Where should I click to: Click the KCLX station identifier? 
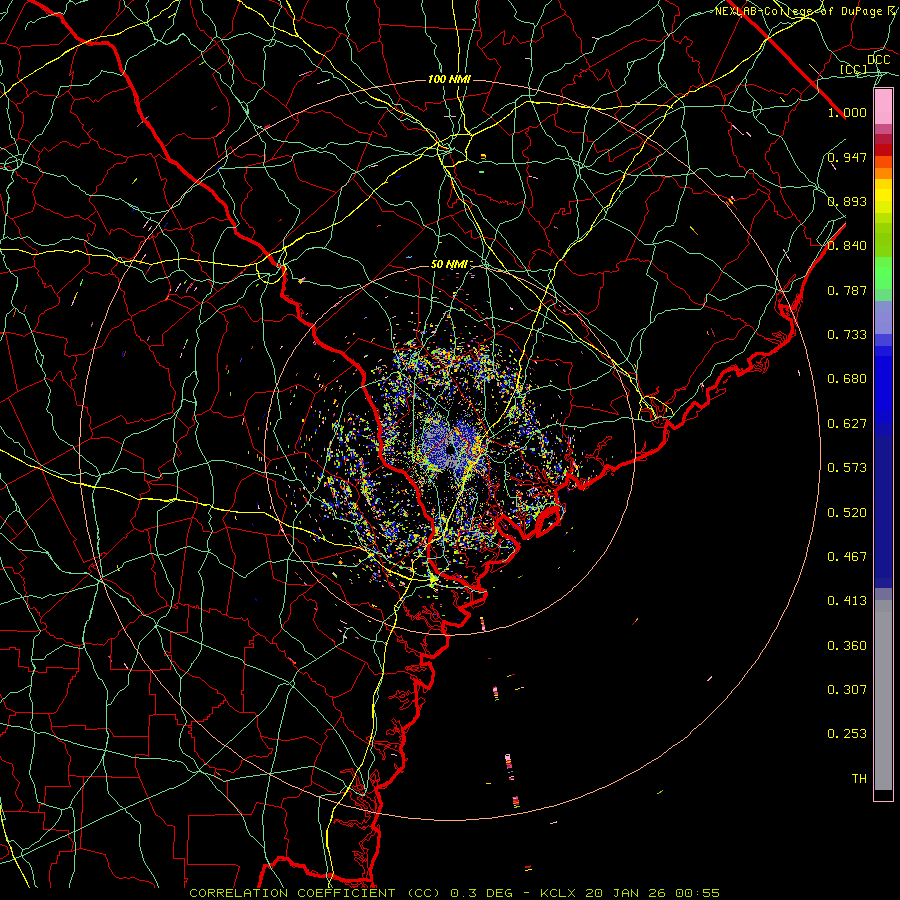[558, 893]
